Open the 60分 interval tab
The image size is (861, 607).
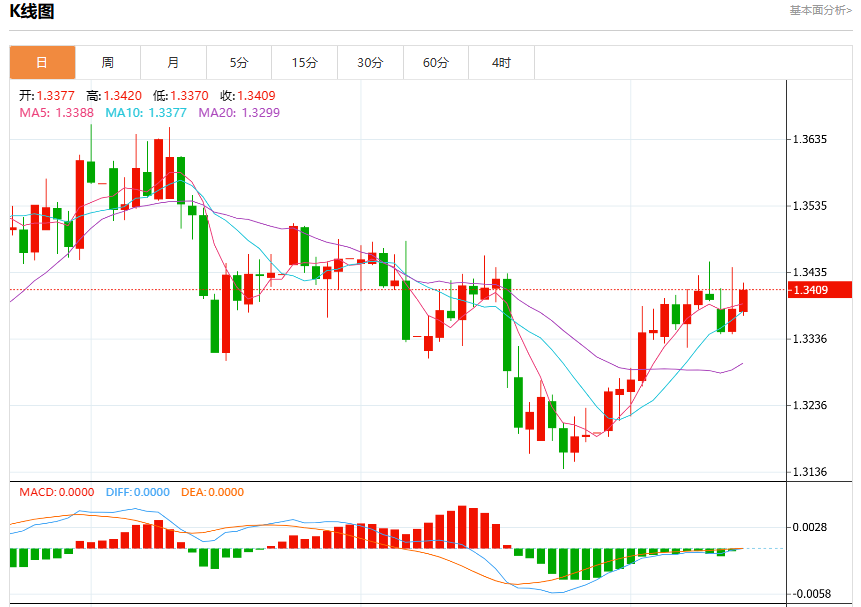(x=436, y=63)
